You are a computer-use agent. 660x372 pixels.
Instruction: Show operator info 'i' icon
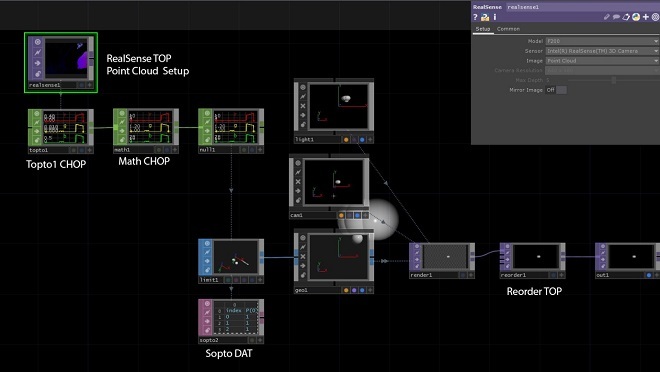click(x=495, y=17)
